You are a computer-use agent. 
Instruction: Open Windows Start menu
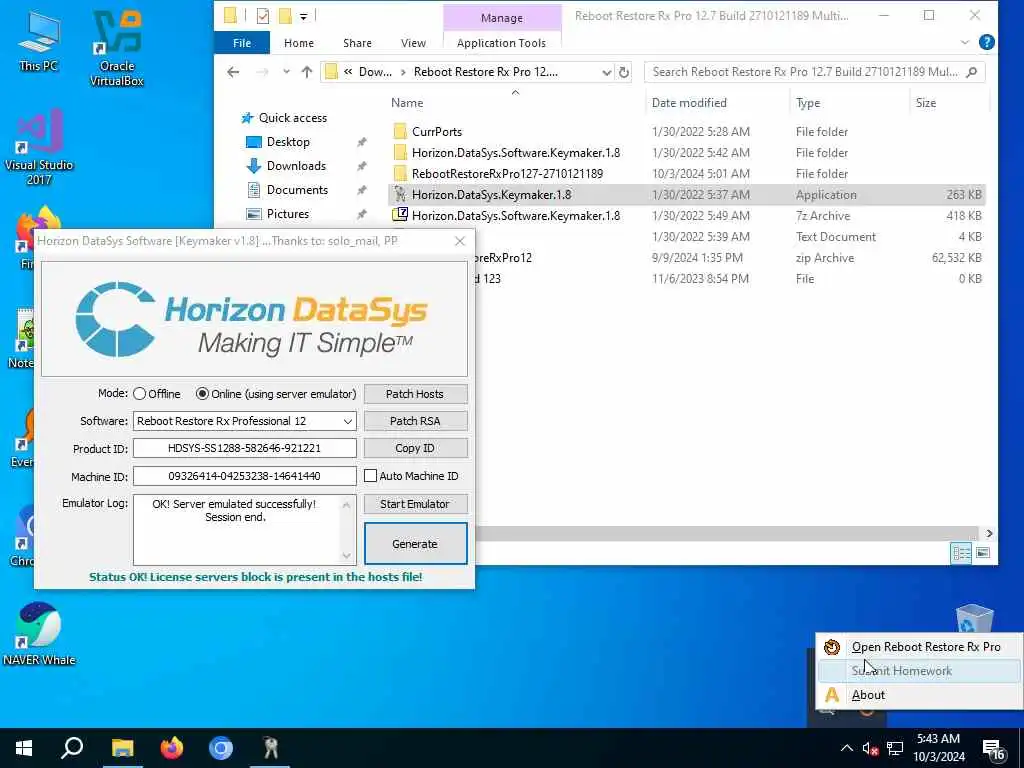[24, 748]
